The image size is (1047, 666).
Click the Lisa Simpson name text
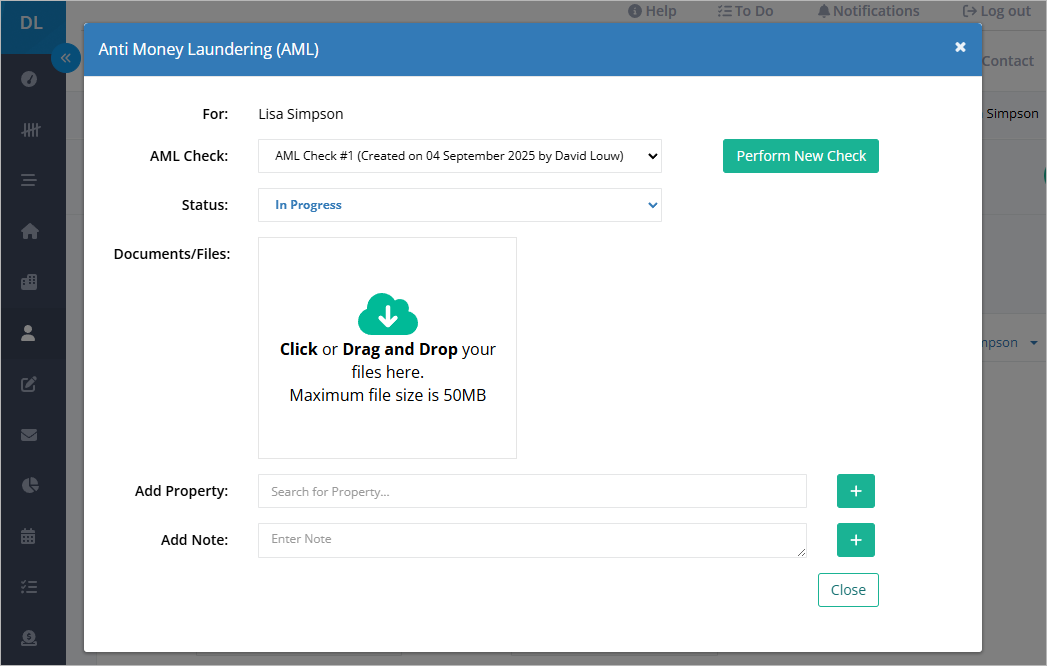coord(300,114)
